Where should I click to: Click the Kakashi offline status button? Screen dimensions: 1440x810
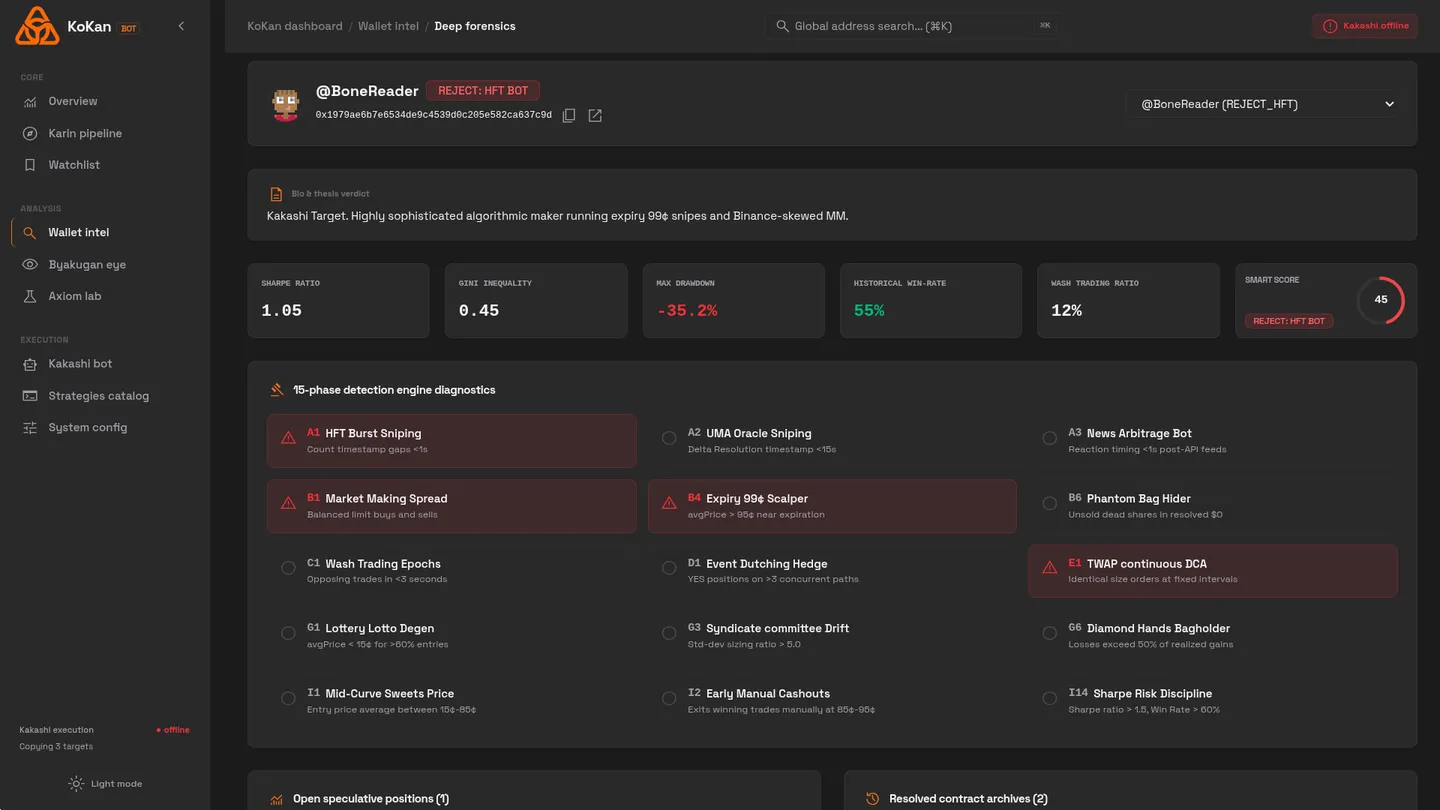click(1365, 26)
